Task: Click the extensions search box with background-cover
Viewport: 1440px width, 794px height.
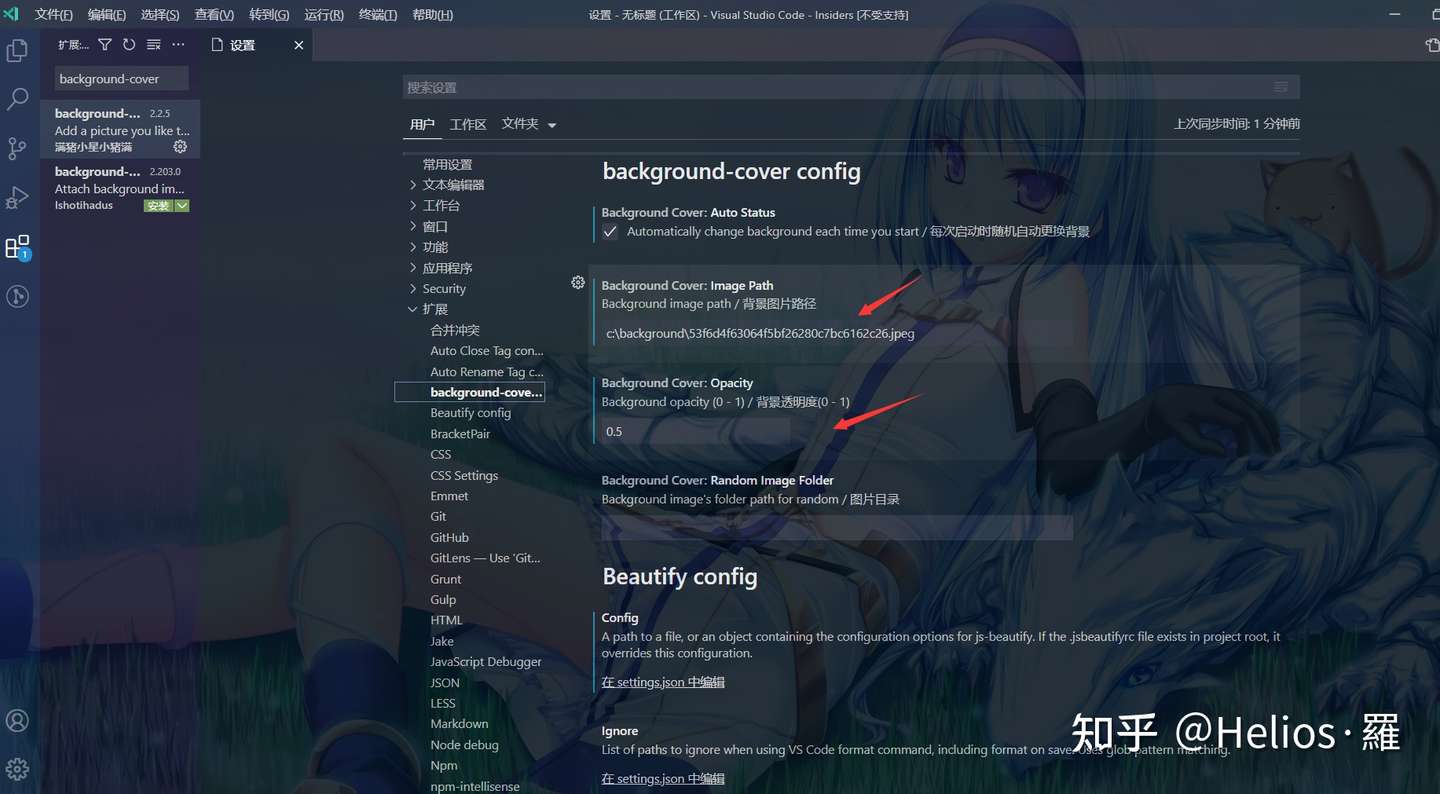Action: (x=120, y=79)
